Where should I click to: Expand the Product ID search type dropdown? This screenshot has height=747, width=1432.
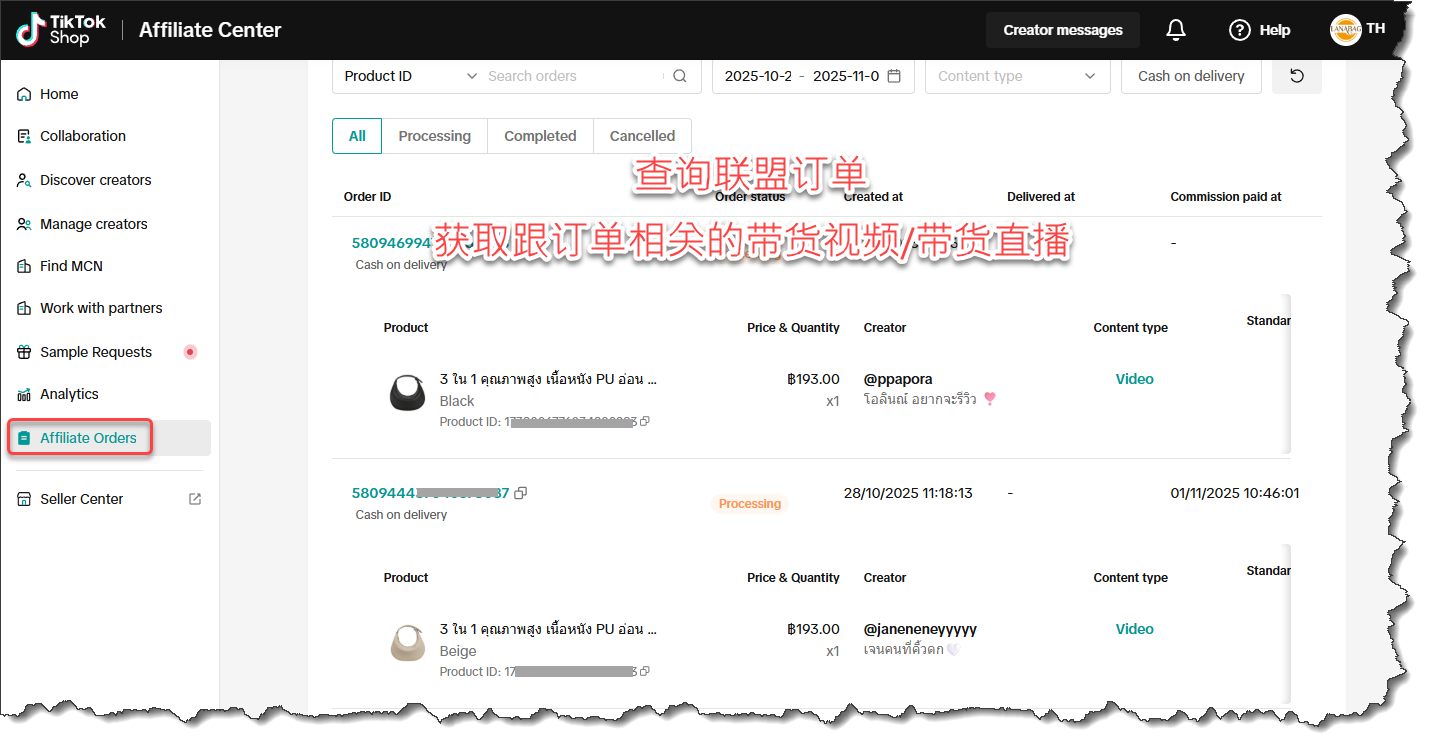tap(410, 76)
